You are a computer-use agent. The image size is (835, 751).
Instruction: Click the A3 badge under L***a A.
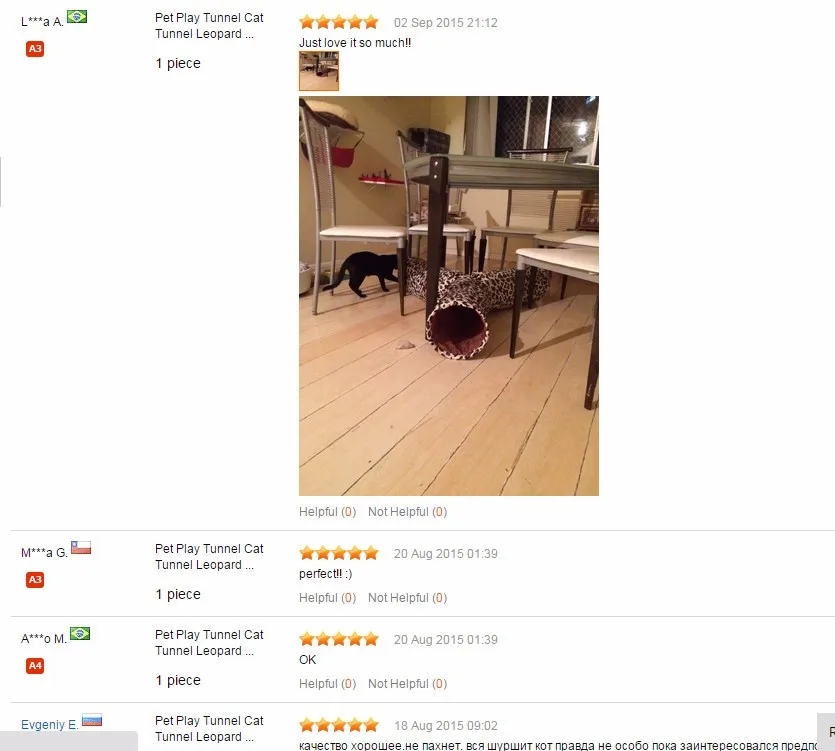coord(35,49)
